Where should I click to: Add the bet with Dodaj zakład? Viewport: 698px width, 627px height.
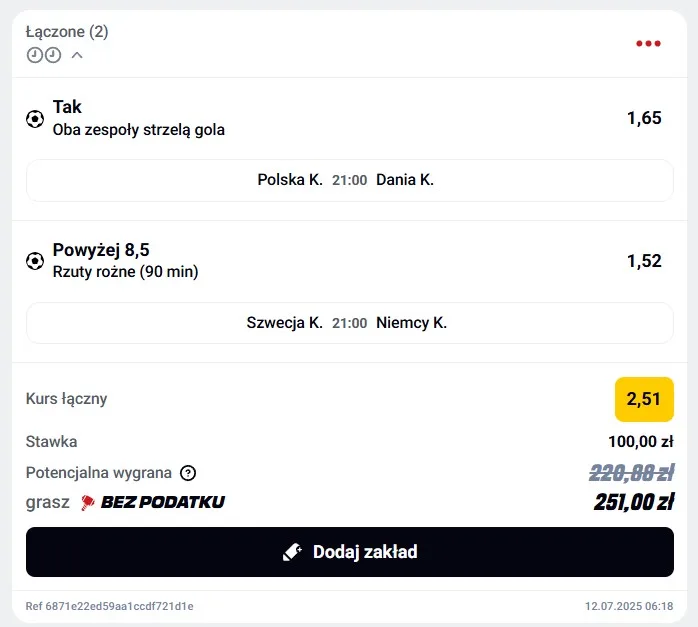(x=350, y=552)
